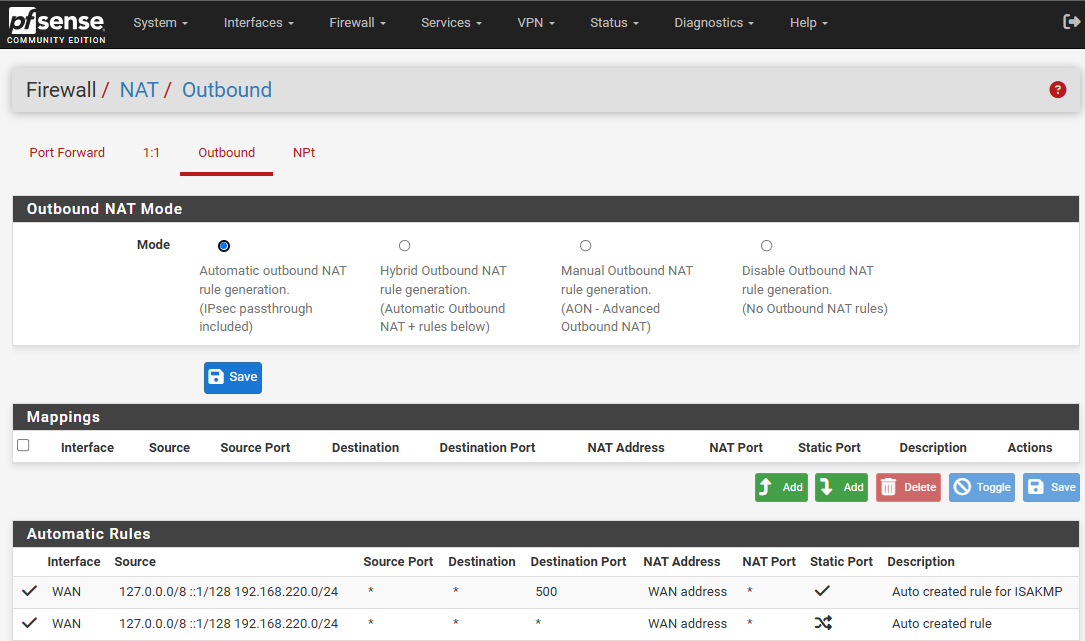Switch to the Outbound tab
Image resolution: width=1085 pixels, height=641 pixels.
226,152
